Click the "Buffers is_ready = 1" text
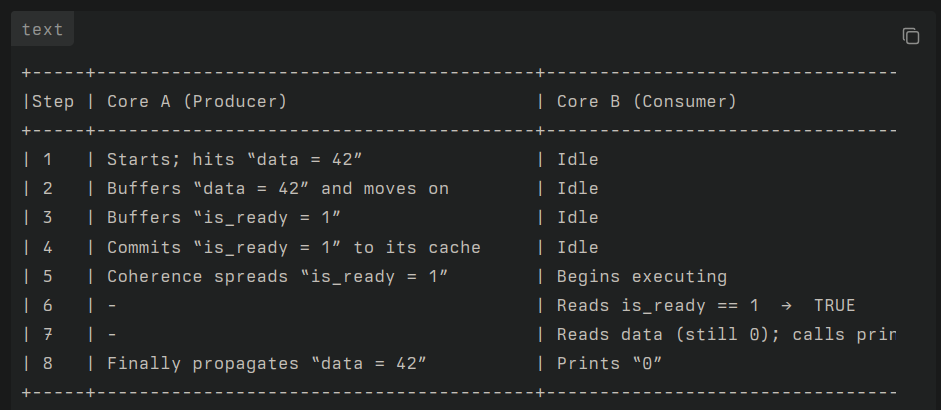The image size is (941, 410). 224,217
